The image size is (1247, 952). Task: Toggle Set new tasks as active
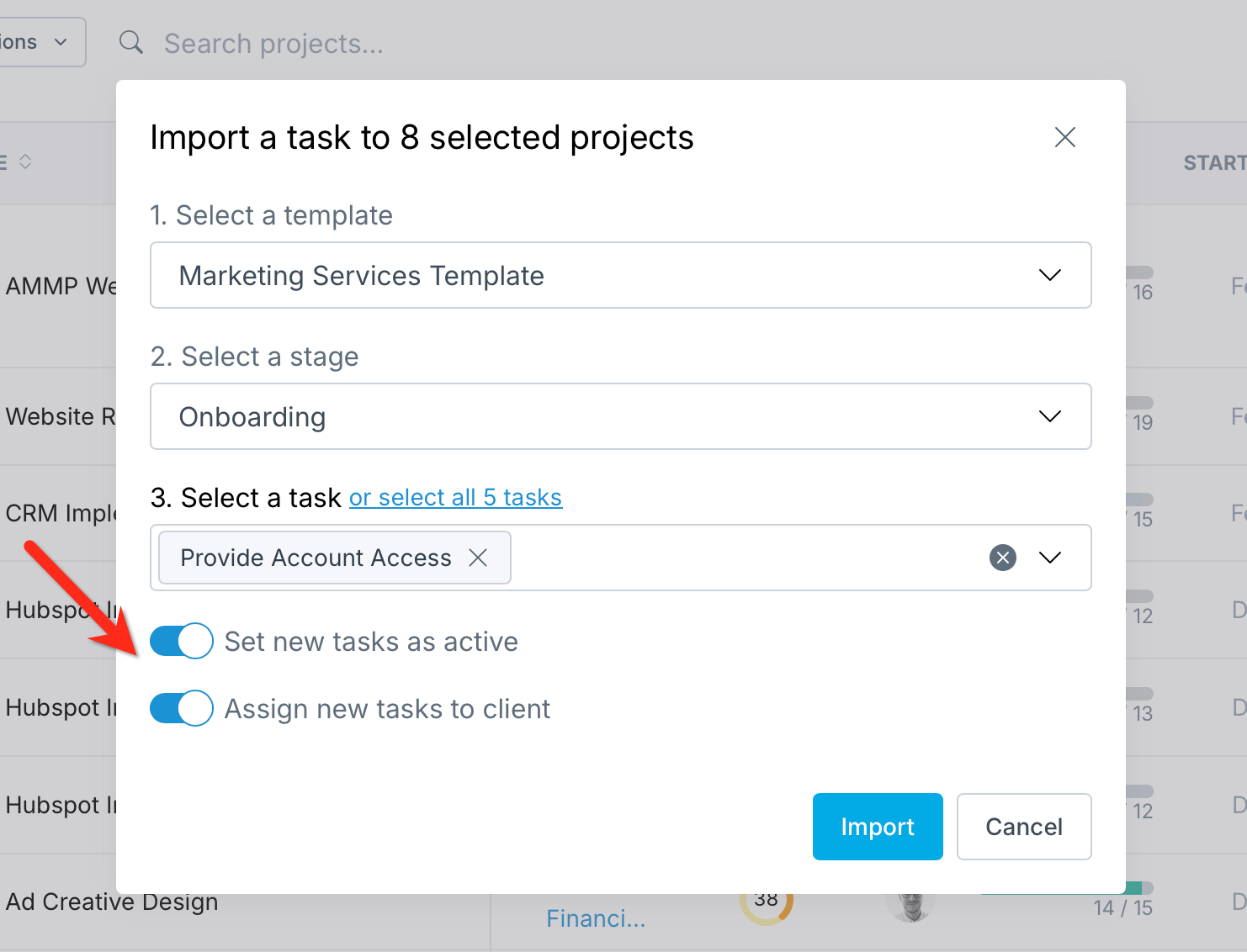tap(182, 642)
